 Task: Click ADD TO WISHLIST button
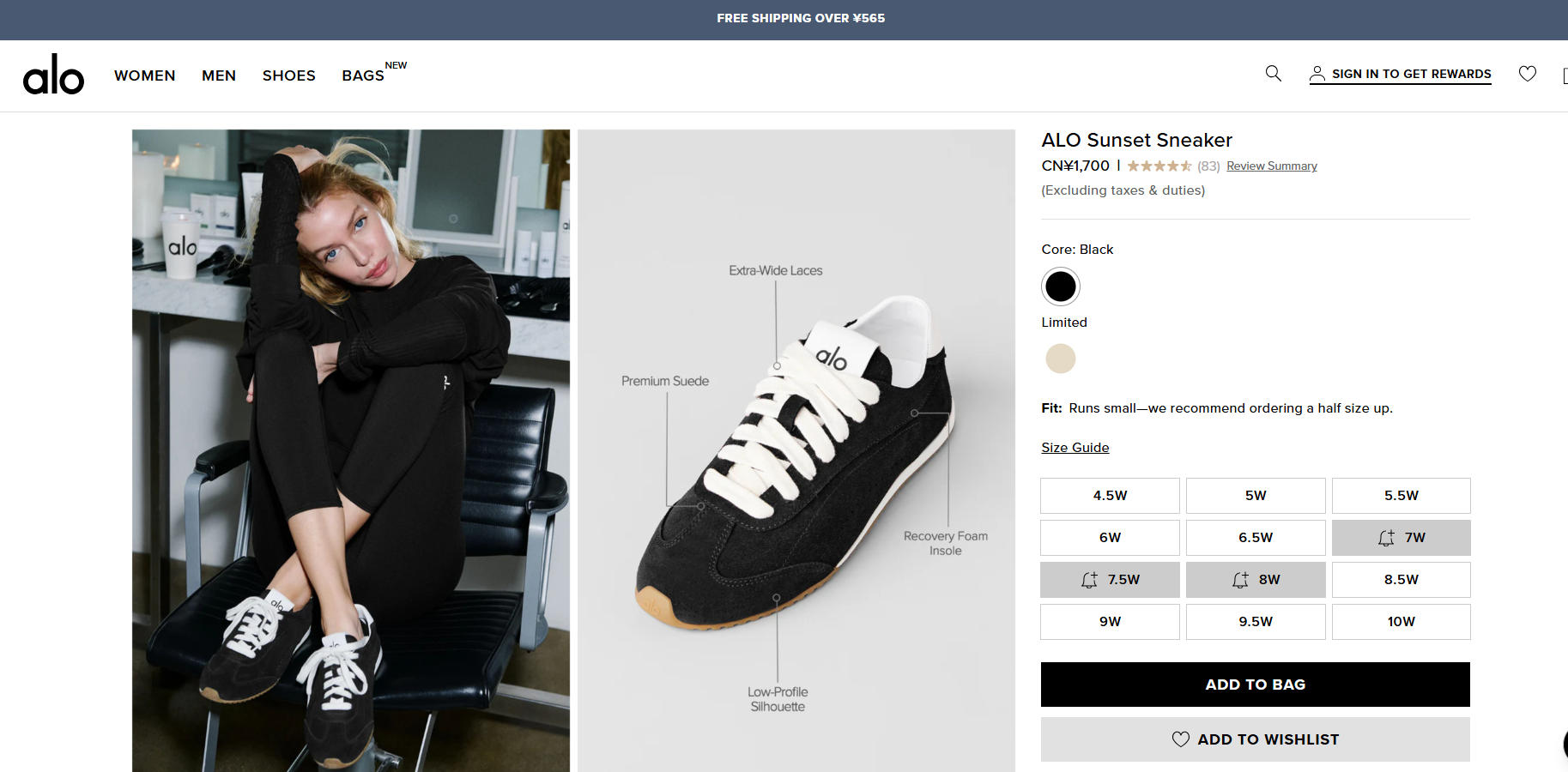[1255, 739]
